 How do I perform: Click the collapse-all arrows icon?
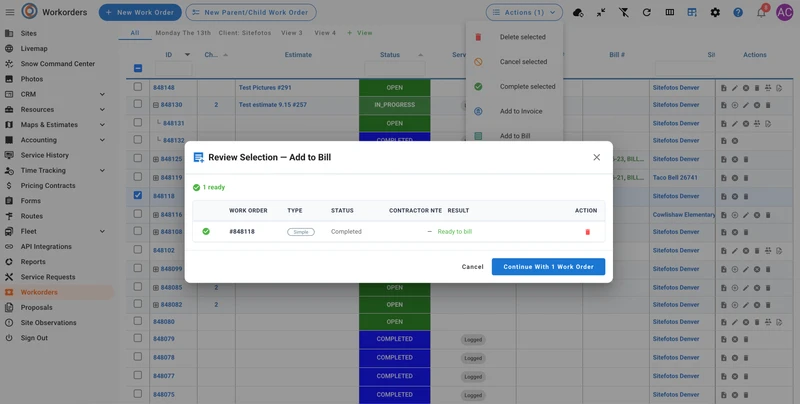[601, 12]
